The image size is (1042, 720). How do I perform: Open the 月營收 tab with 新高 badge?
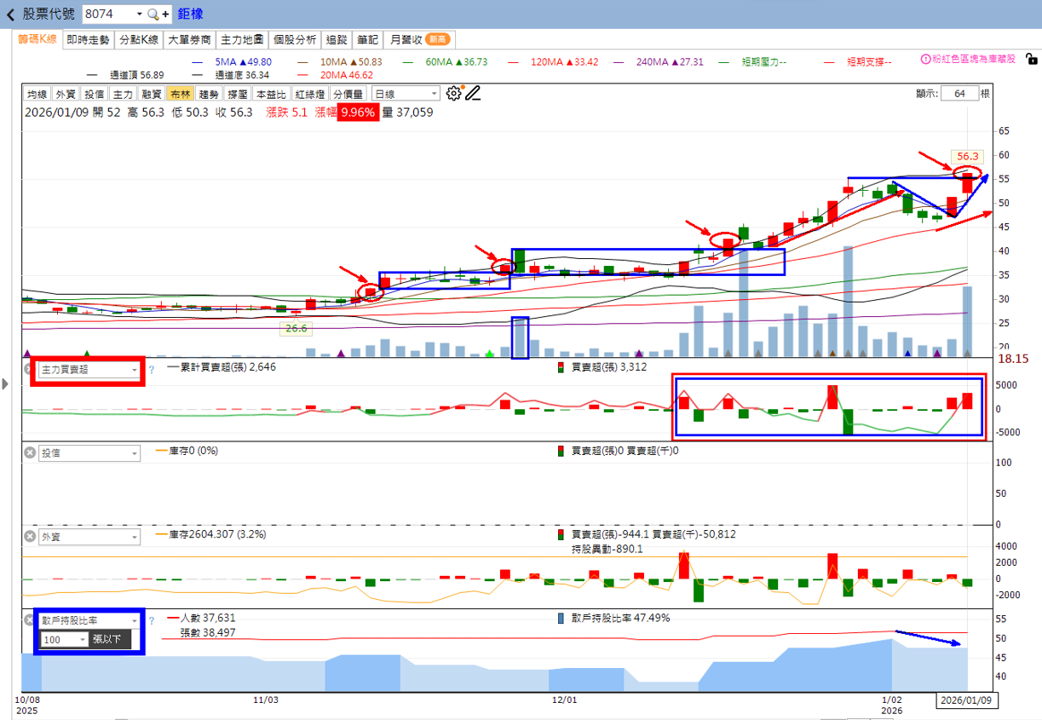coord(419,40)
